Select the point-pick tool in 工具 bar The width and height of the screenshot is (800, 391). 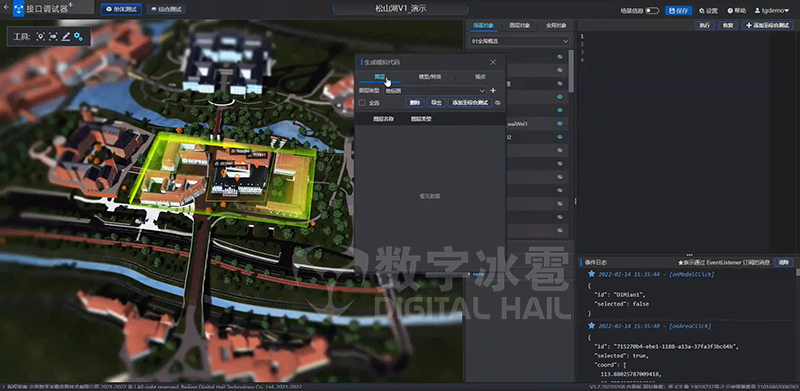click(x=41, y=36)
